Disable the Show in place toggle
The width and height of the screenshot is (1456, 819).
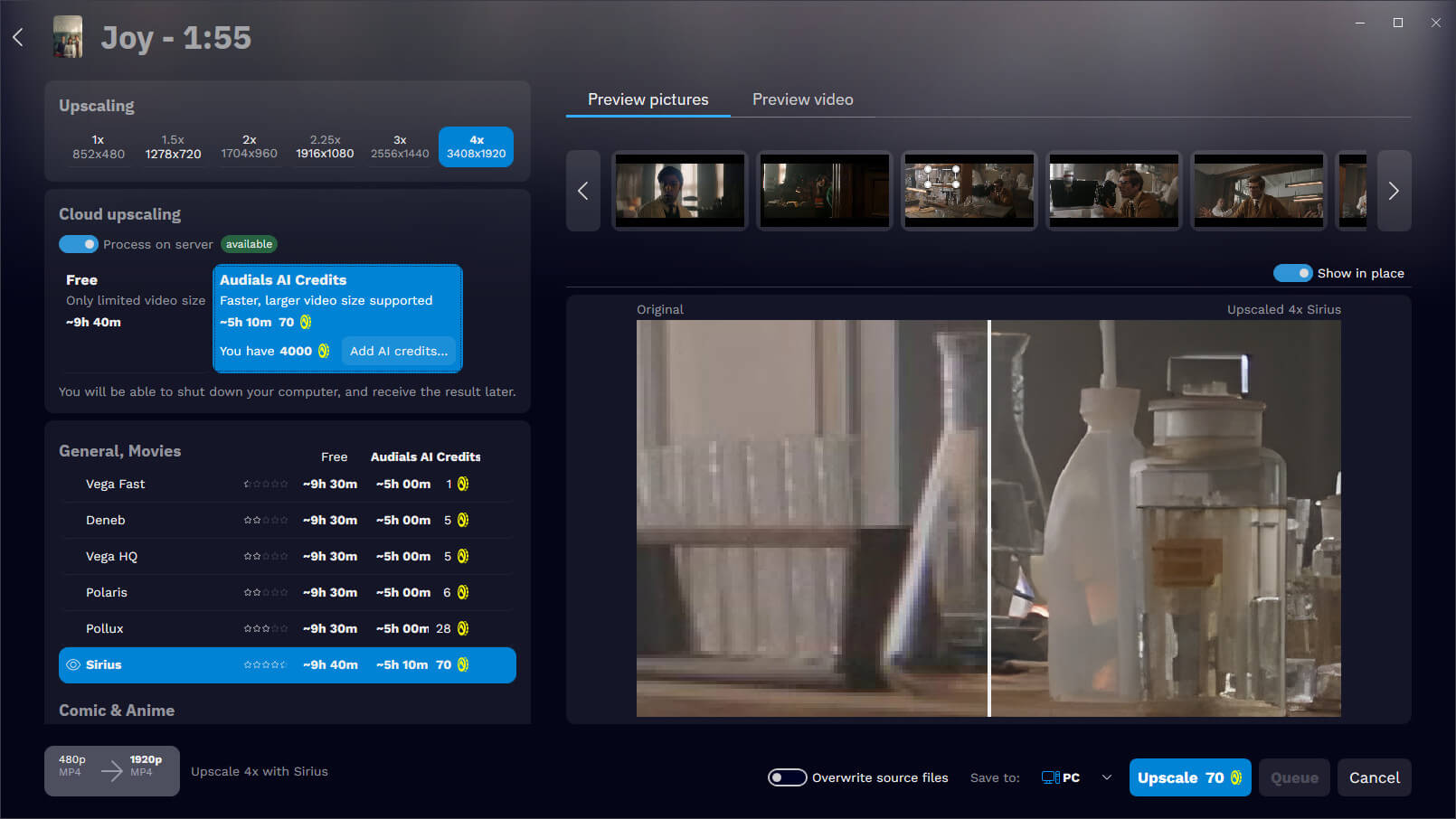tap(1292, 273)
